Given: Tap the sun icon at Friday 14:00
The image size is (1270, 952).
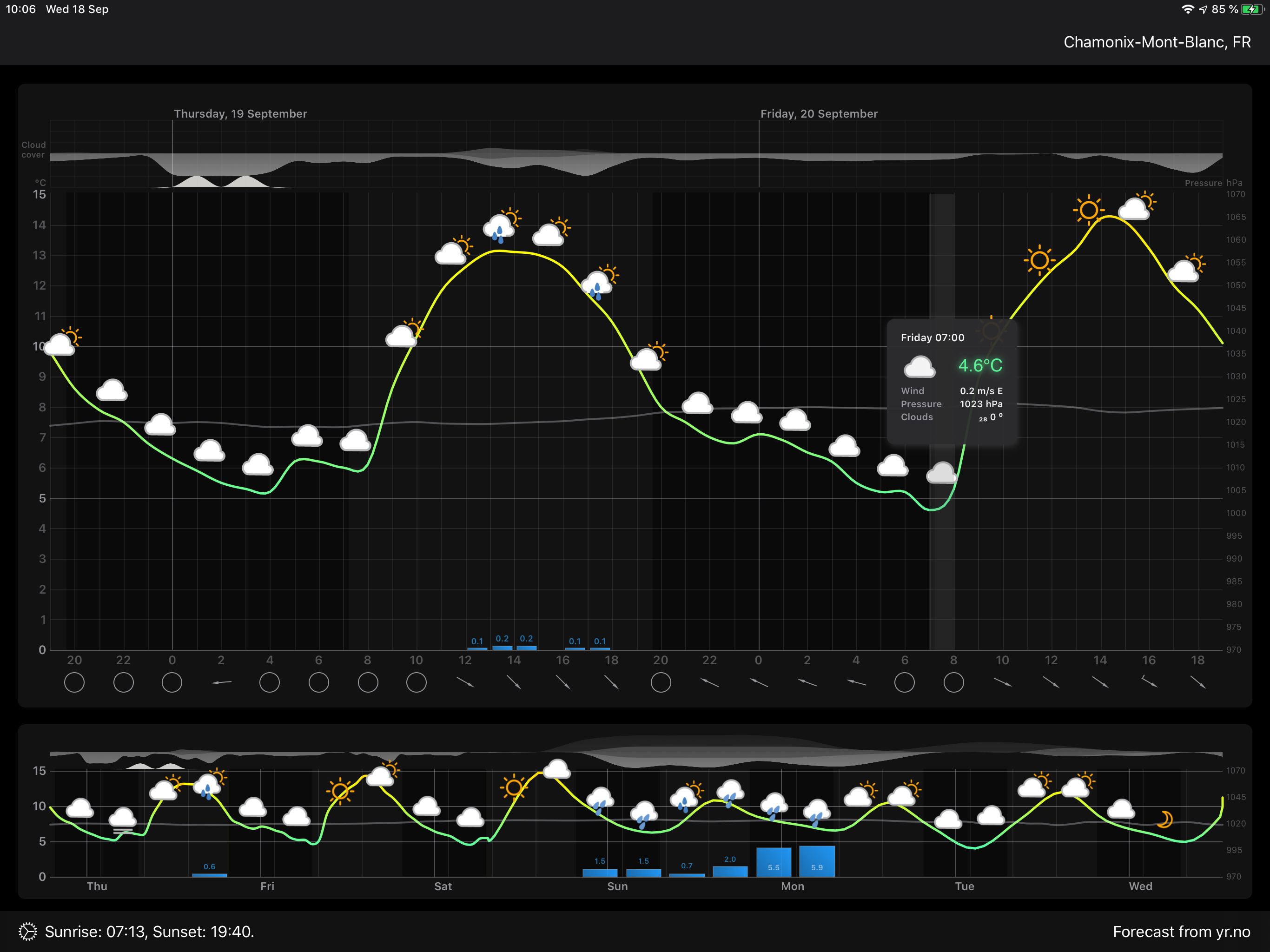Looking at the screenshot, I should tap(1088, 210).
